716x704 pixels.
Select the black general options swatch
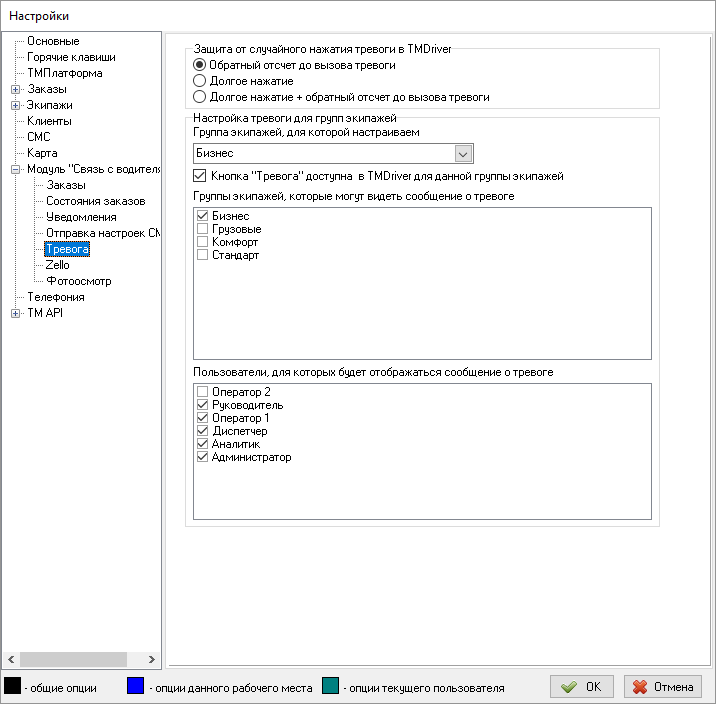click(13, 687)
